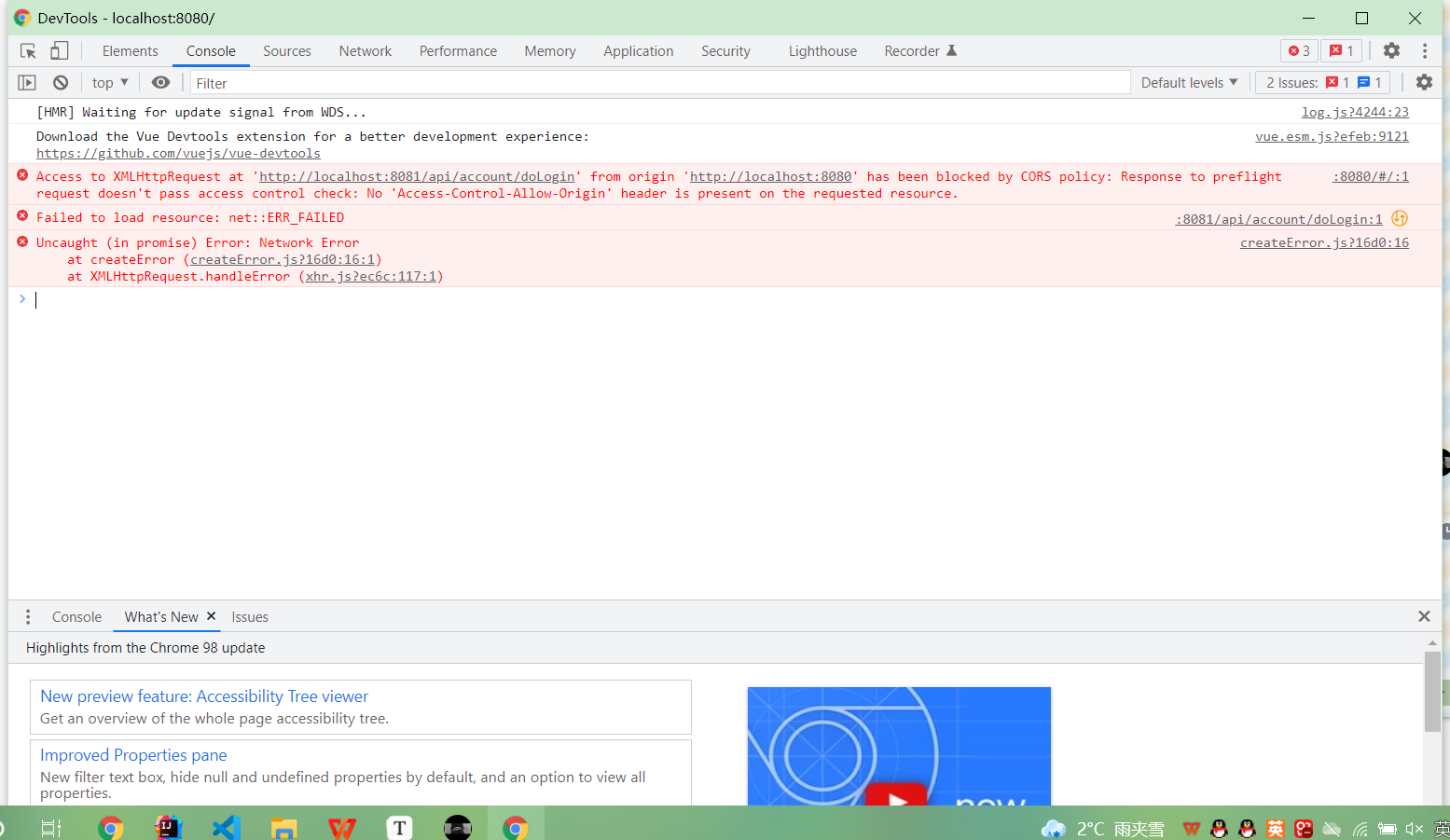Open DevTools settings gear
The image size is (1450, 840).
click(x=1391, y=50)
